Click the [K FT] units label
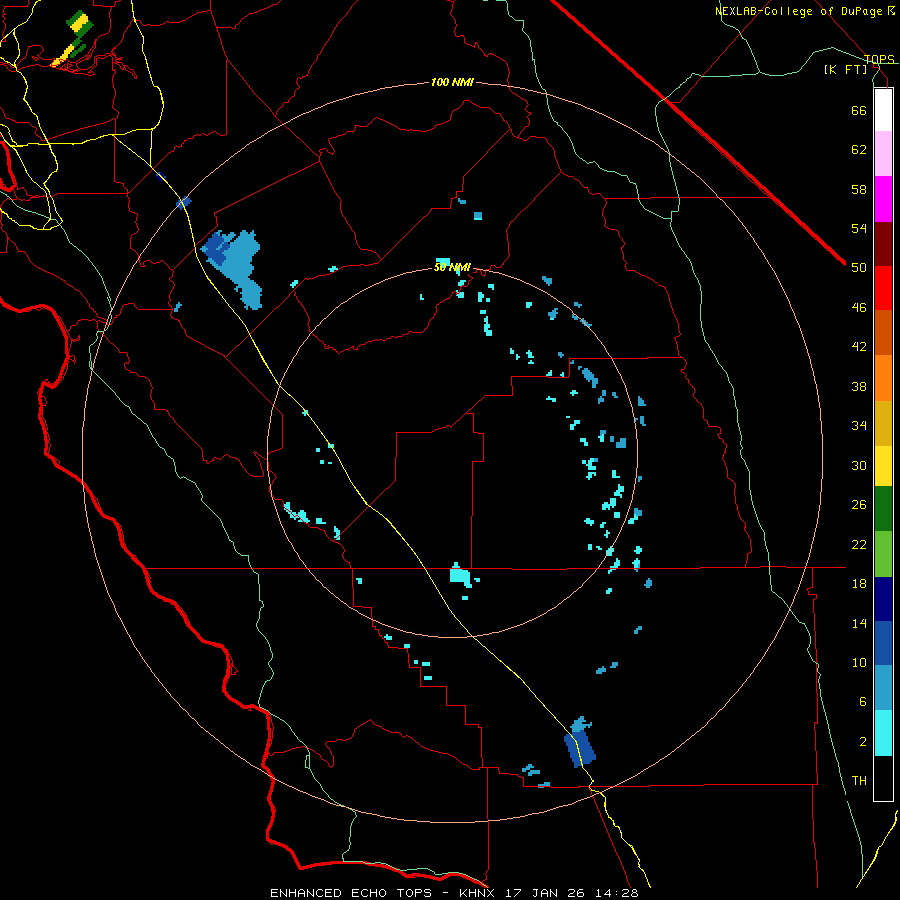The image size is (900, 900). click(x=846, y=70)
